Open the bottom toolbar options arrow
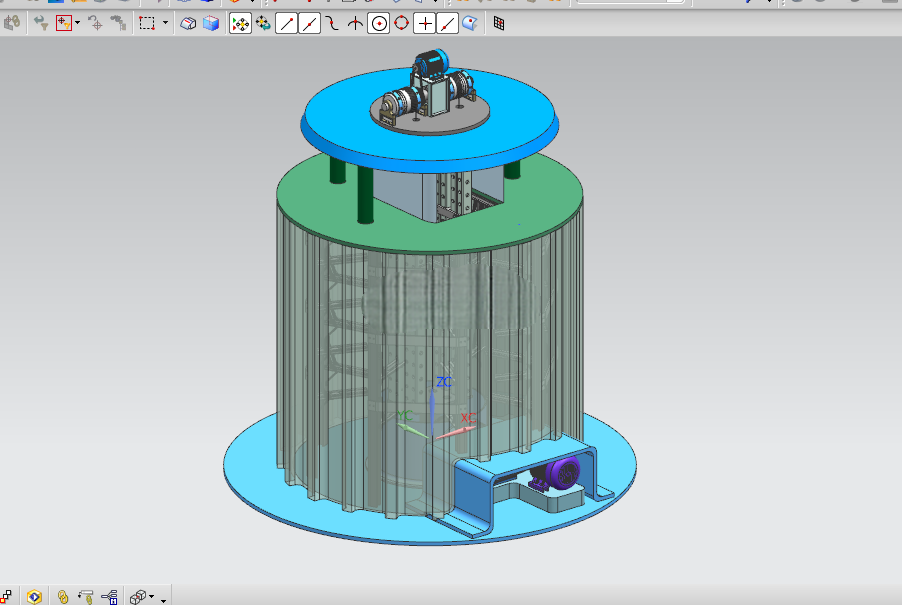 pyautogui.click(x=163, y=600)
